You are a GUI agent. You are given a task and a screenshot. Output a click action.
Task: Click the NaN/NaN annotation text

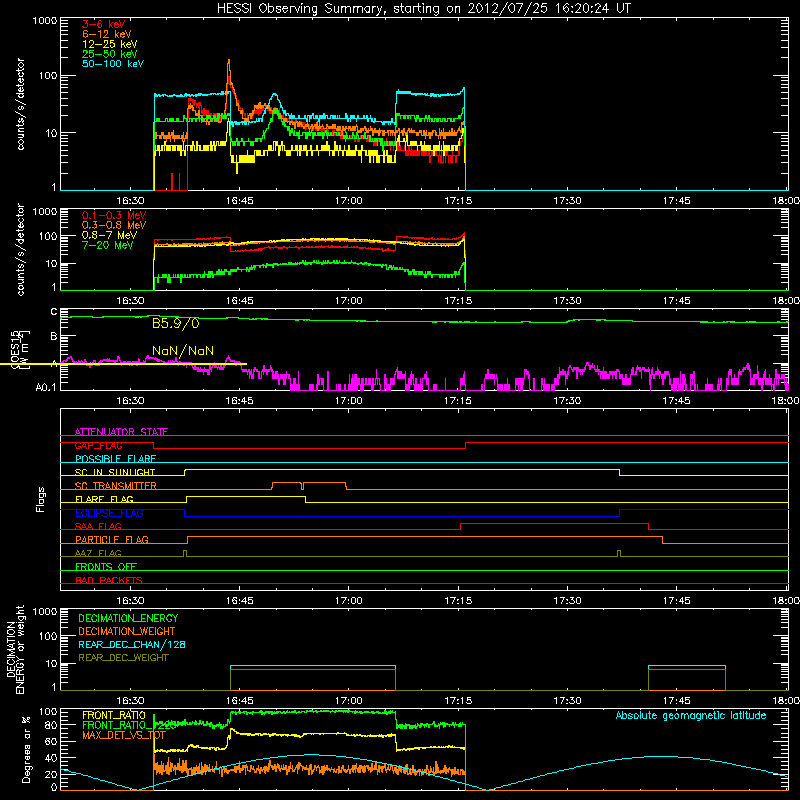click(x=183, y=351)
